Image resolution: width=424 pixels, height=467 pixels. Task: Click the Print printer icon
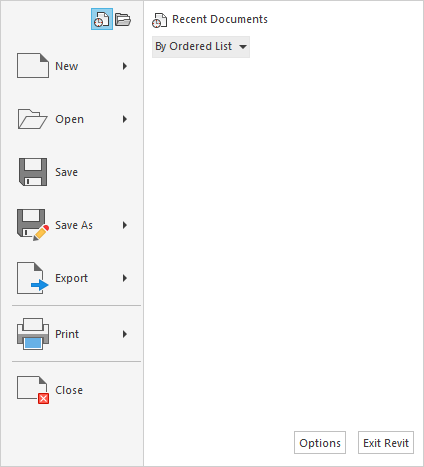tap(33, 334)
